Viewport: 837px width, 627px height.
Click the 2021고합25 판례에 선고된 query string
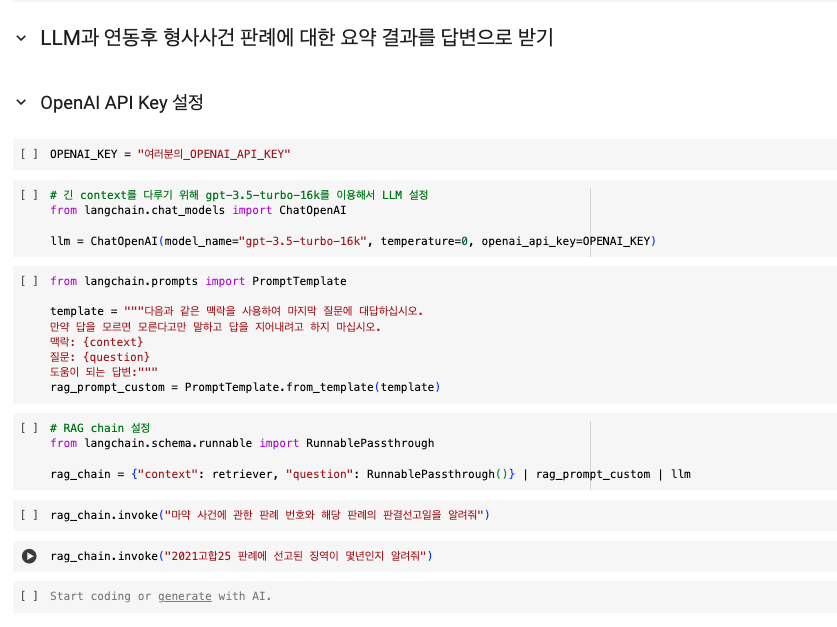point(296,556)
